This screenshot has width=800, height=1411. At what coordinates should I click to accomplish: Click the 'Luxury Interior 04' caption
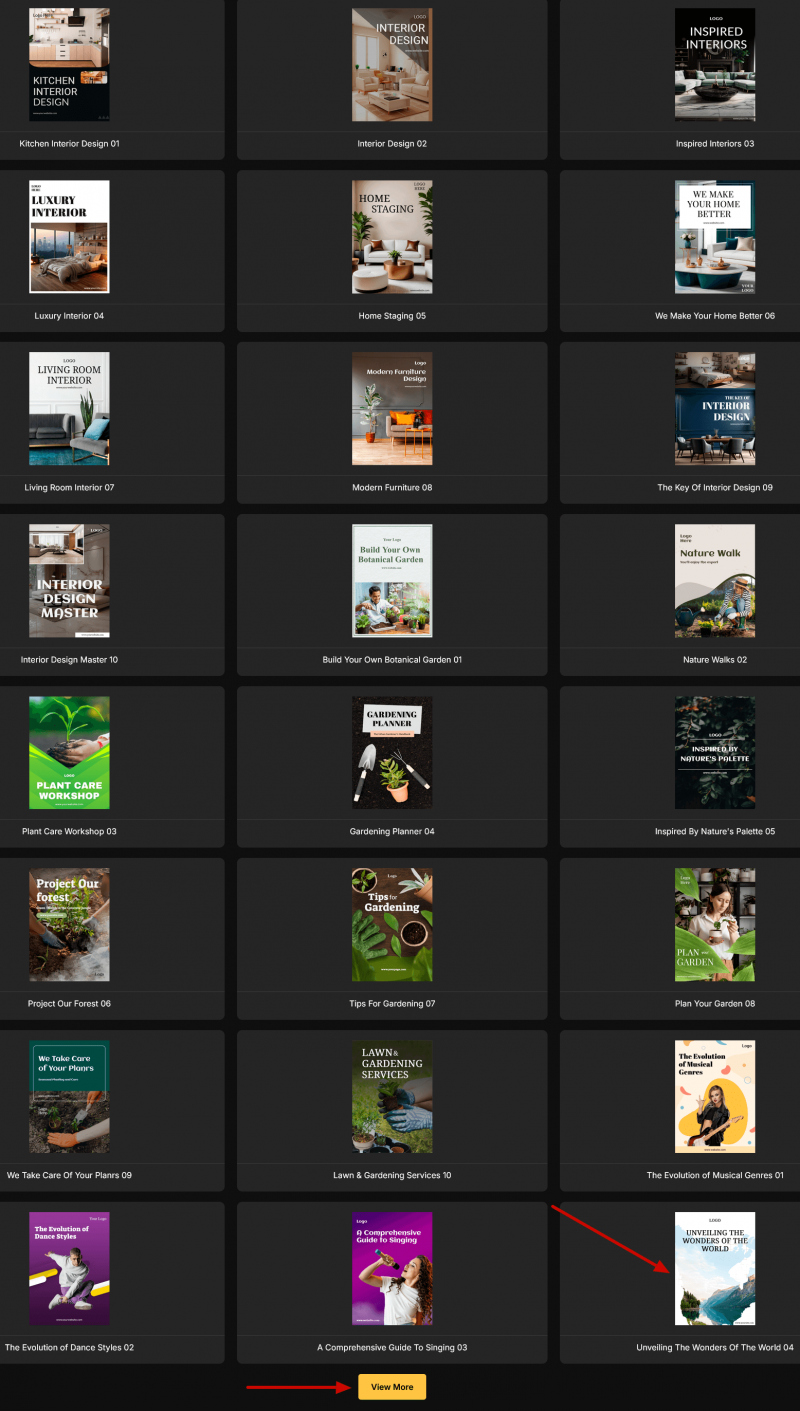coord(69,316)
